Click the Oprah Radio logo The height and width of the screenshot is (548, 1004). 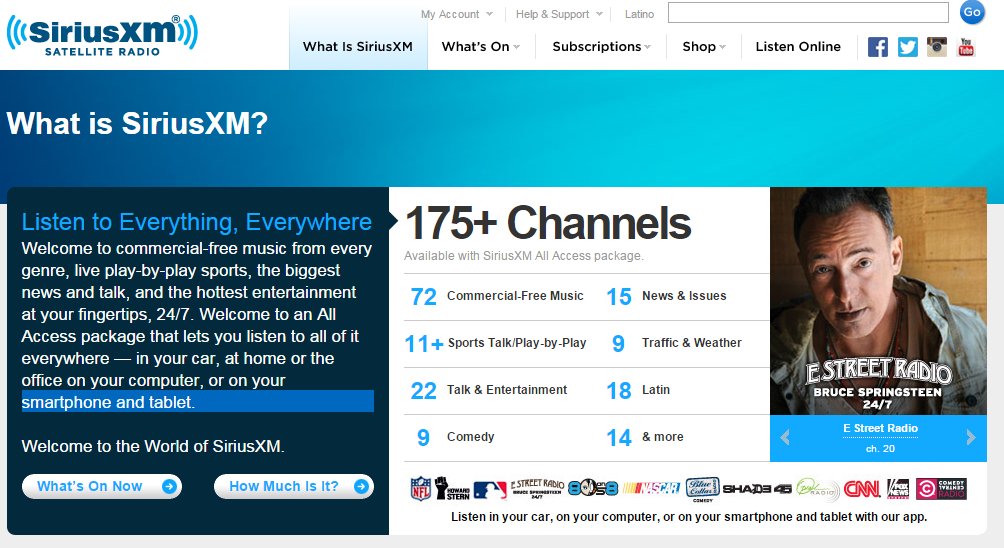point(818,490)
